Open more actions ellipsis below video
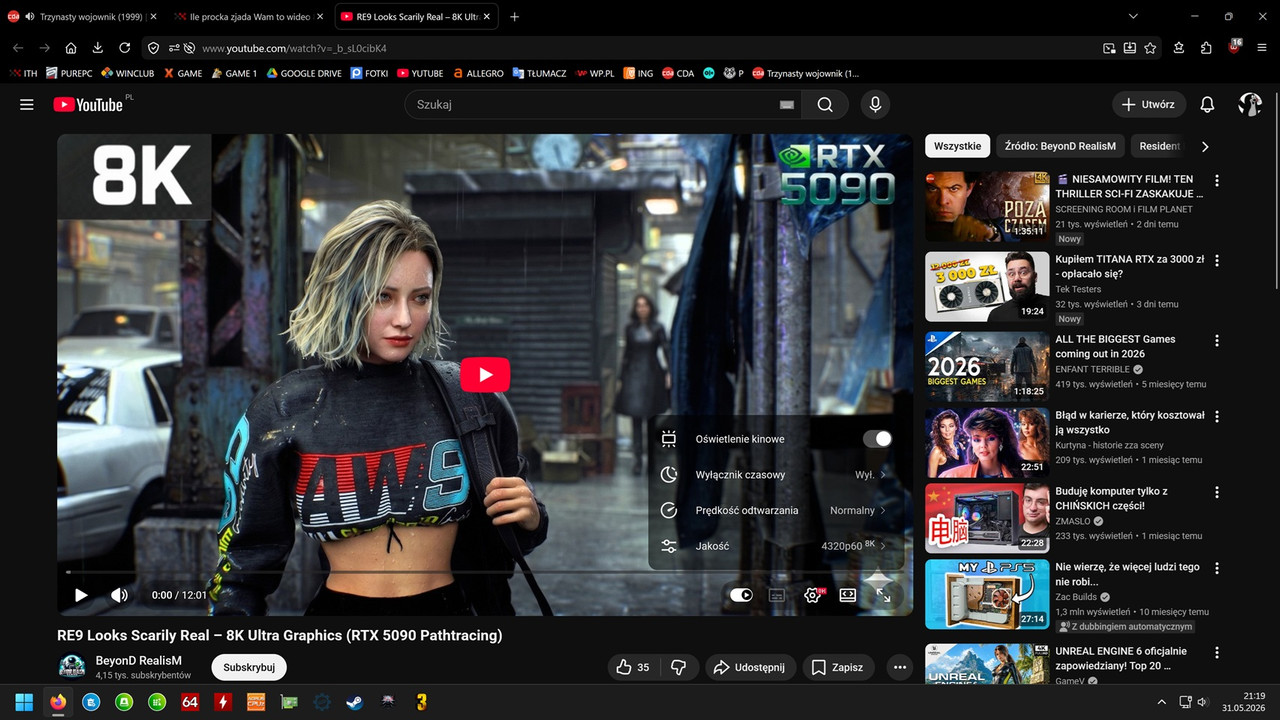 899,667
